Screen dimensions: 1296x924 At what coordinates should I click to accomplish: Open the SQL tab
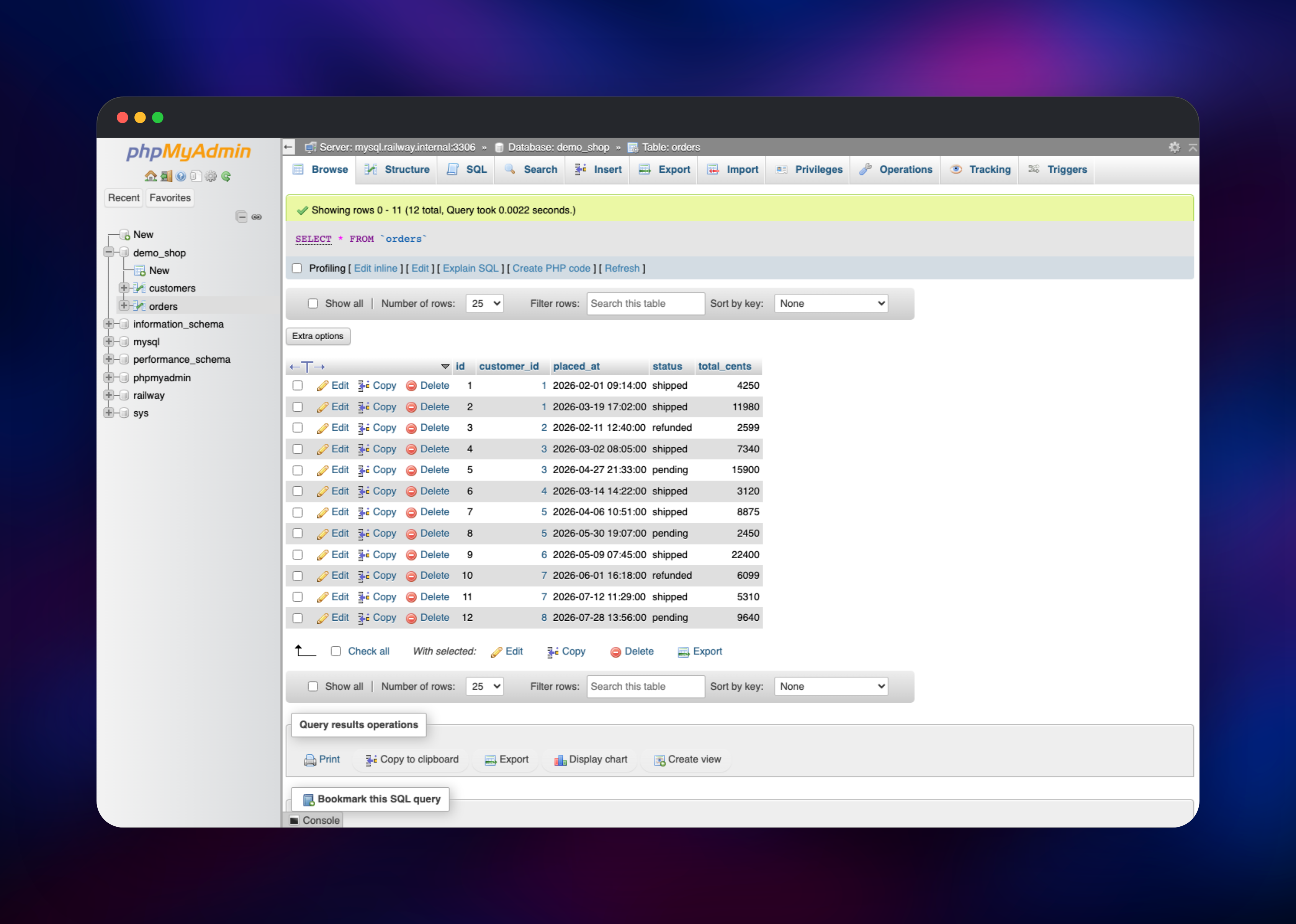pyautogui.click(x=466, y=170)
